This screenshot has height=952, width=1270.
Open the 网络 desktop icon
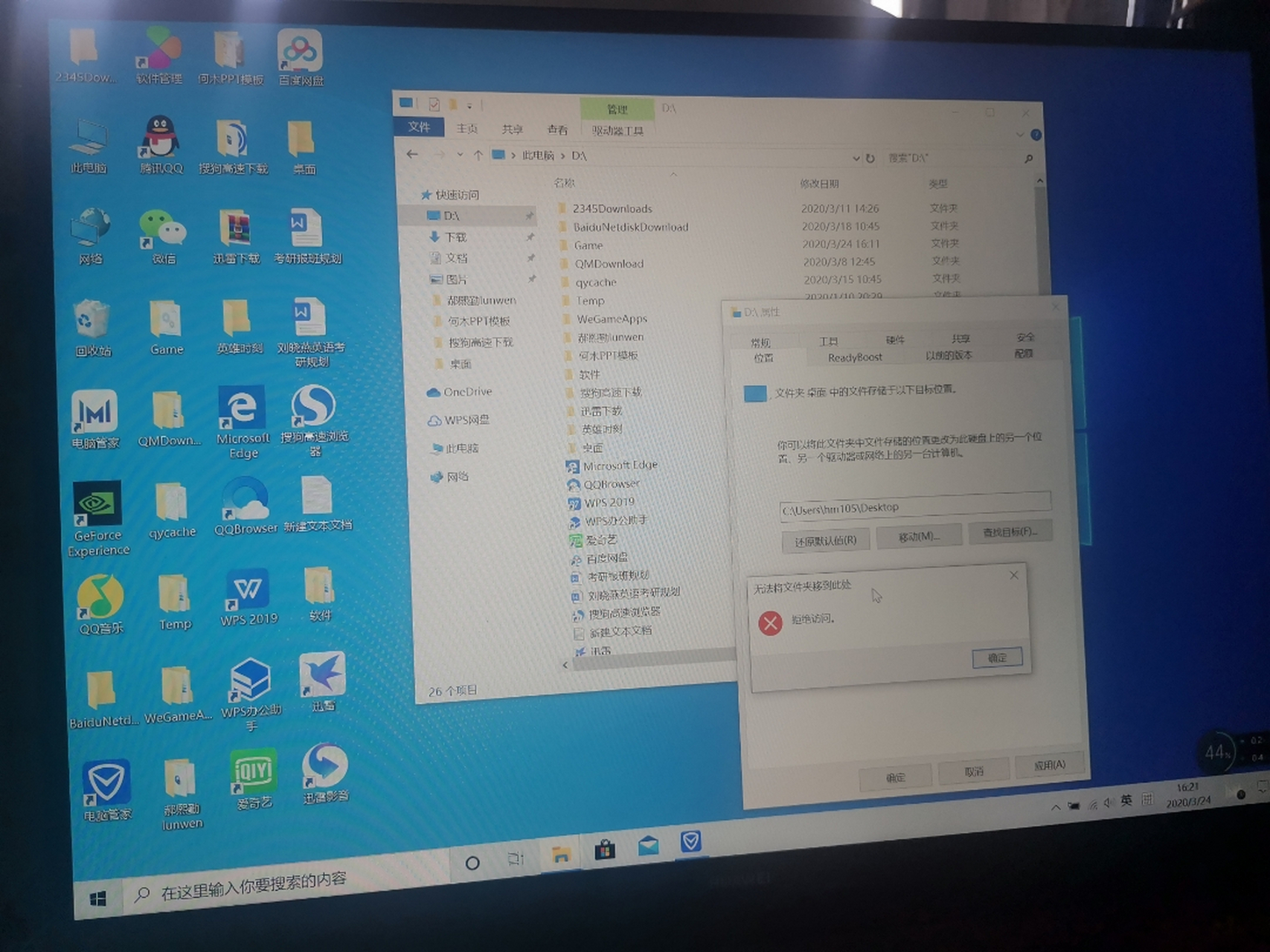(x=90, y=237)
